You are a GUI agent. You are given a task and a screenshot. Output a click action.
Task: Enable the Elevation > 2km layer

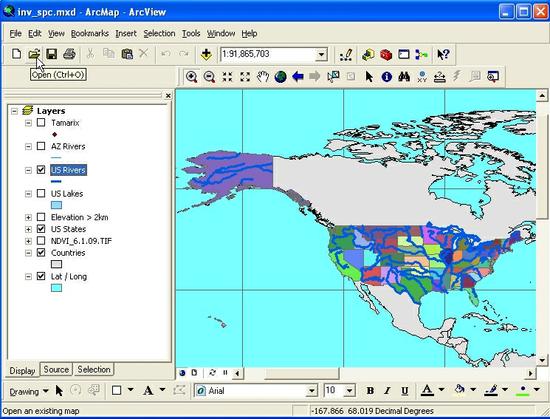(41, 217)
